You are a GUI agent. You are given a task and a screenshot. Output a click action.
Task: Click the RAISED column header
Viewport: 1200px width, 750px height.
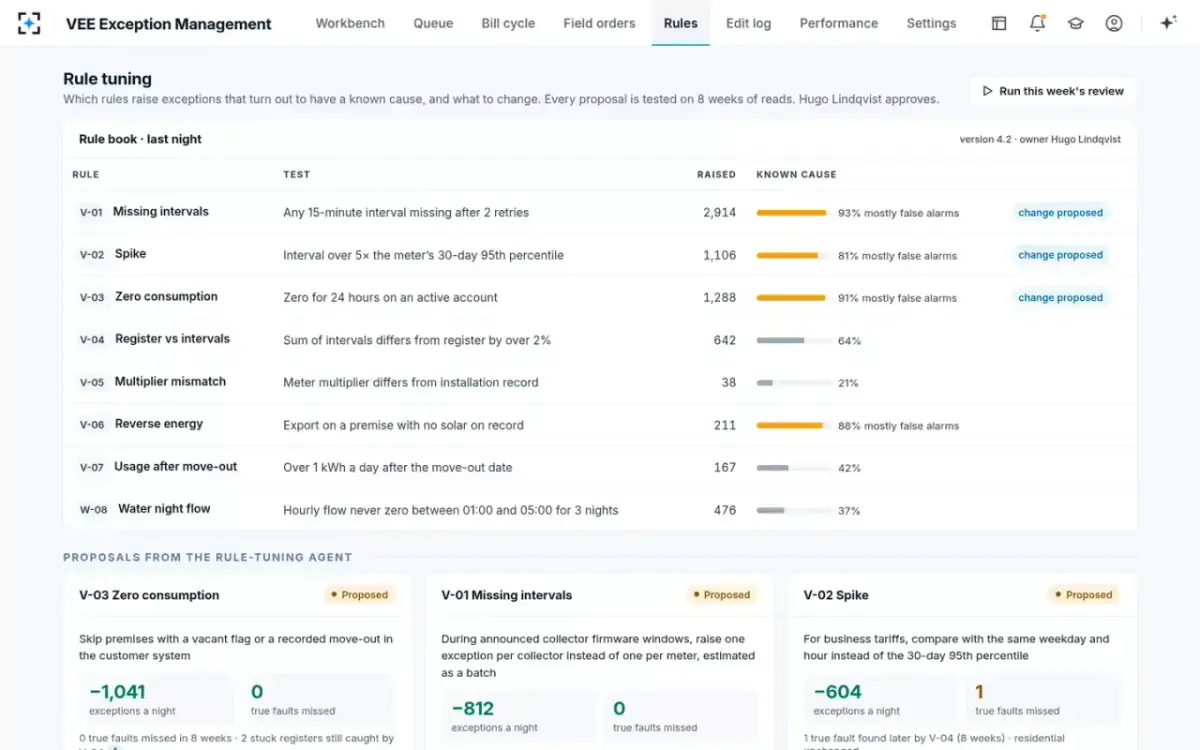click(x=716, y=174)
